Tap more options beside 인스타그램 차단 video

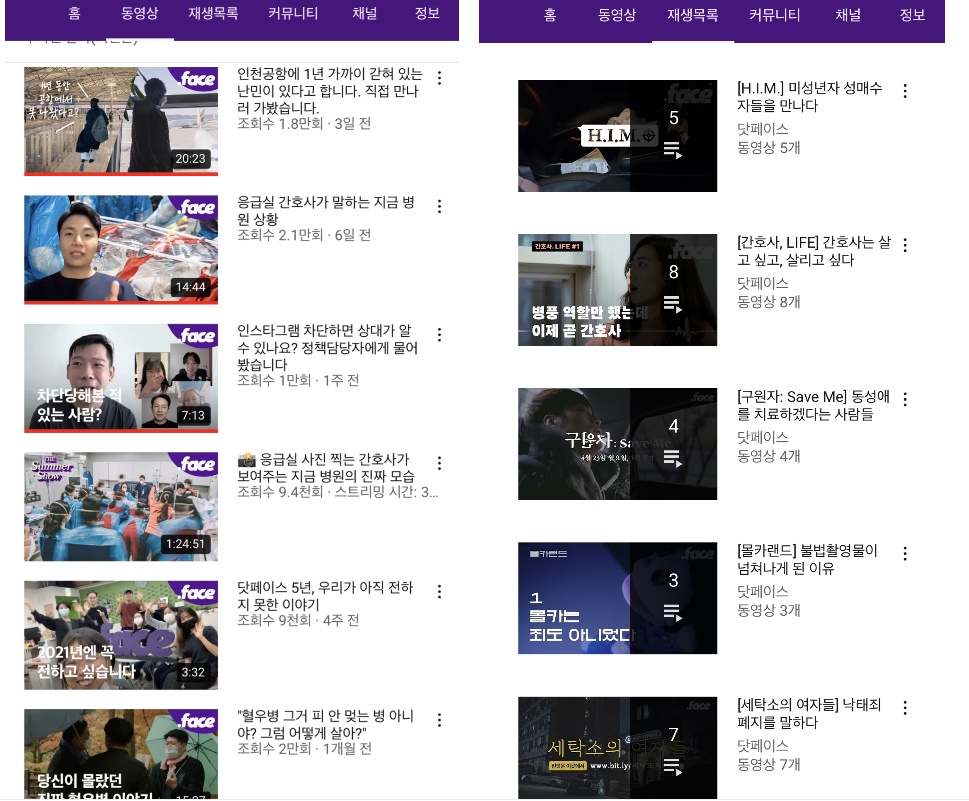click(439, 335)
